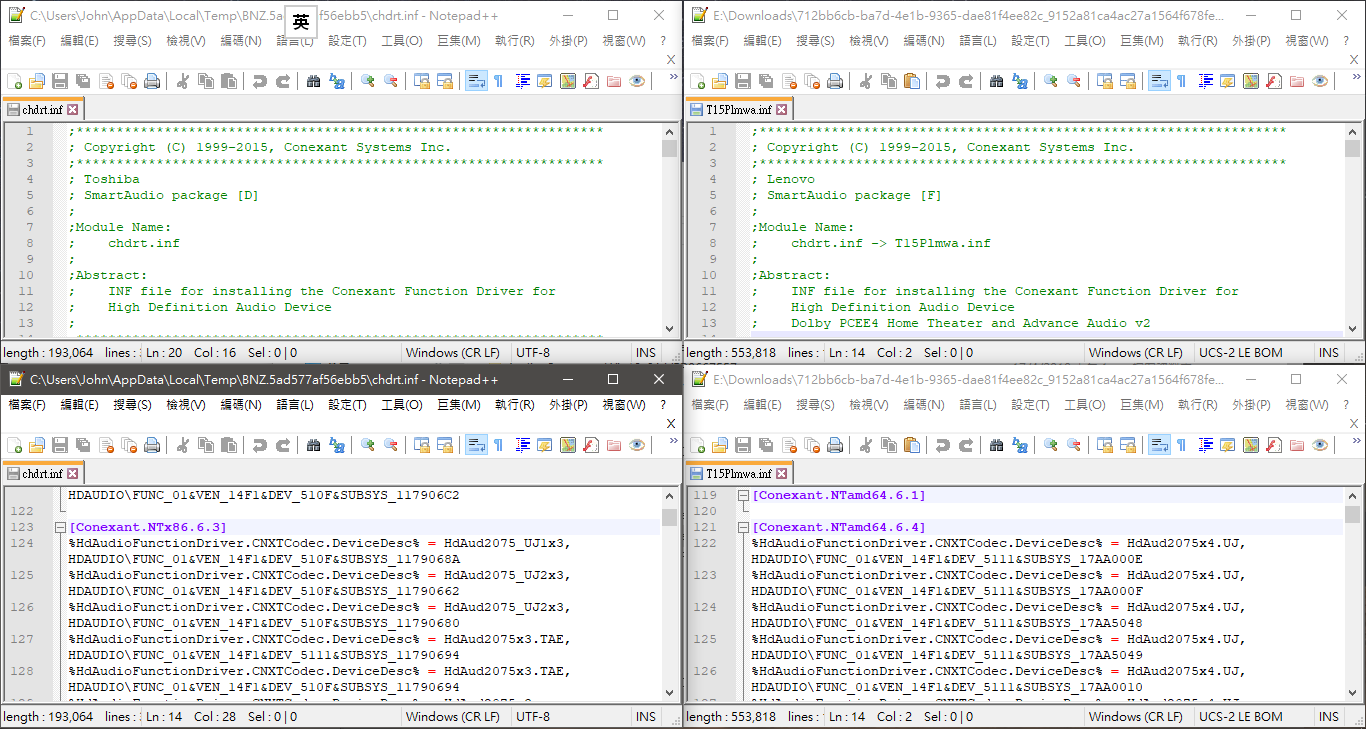
Task: Click ? help menu in bottom-right window
Action: 1346,405
